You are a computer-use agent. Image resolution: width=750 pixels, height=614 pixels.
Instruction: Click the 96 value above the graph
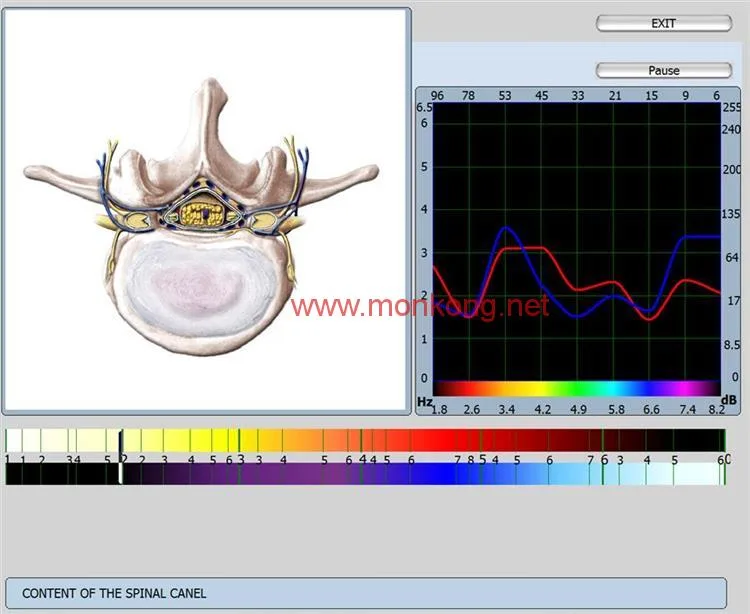437,96
